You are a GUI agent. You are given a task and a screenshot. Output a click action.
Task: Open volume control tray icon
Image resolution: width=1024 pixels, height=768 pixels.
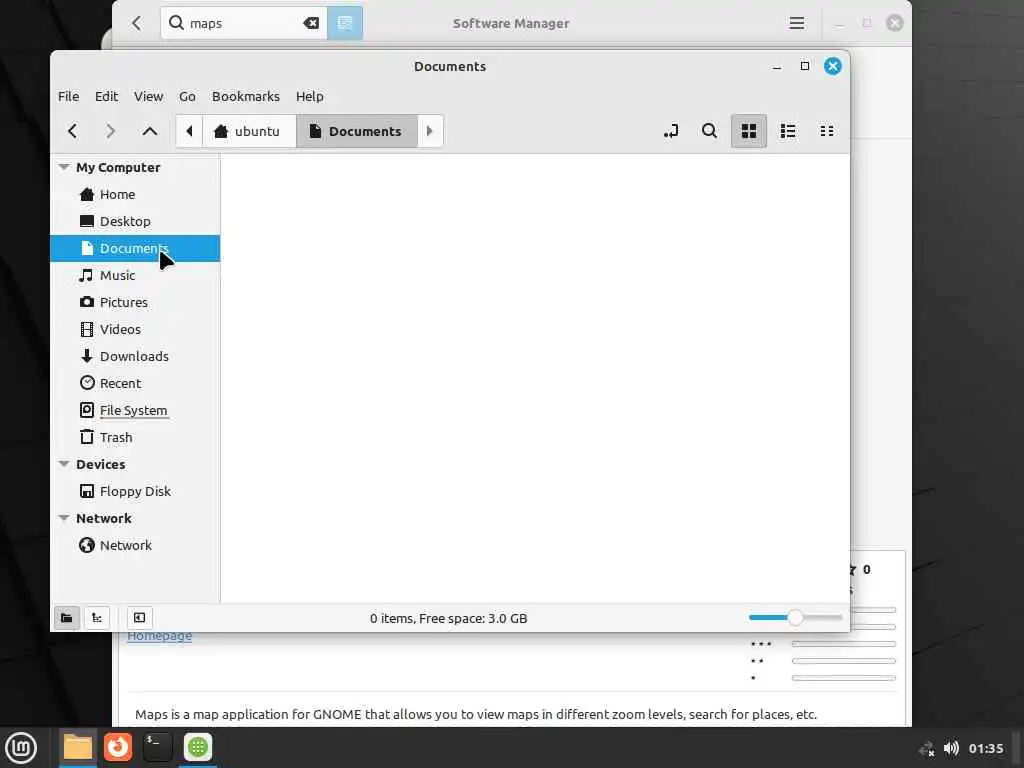coord(952,748)
